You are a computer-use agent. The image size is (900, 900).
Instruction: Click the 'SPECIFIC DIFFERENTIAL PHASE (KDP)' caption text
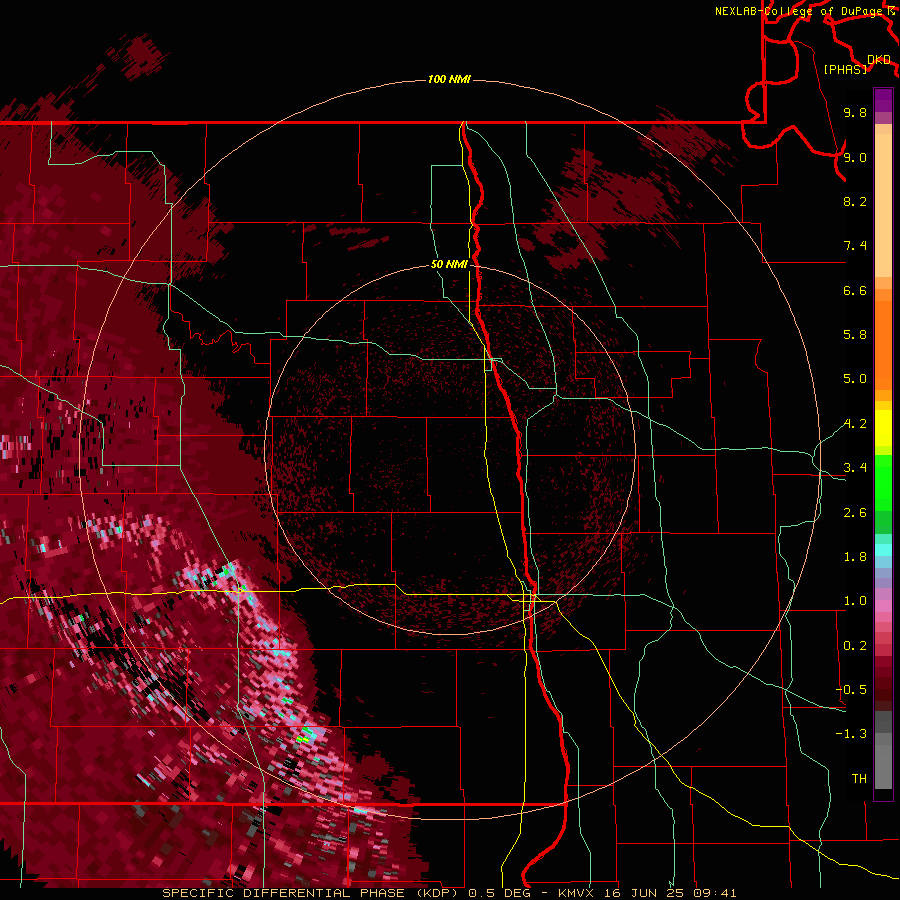313,893
